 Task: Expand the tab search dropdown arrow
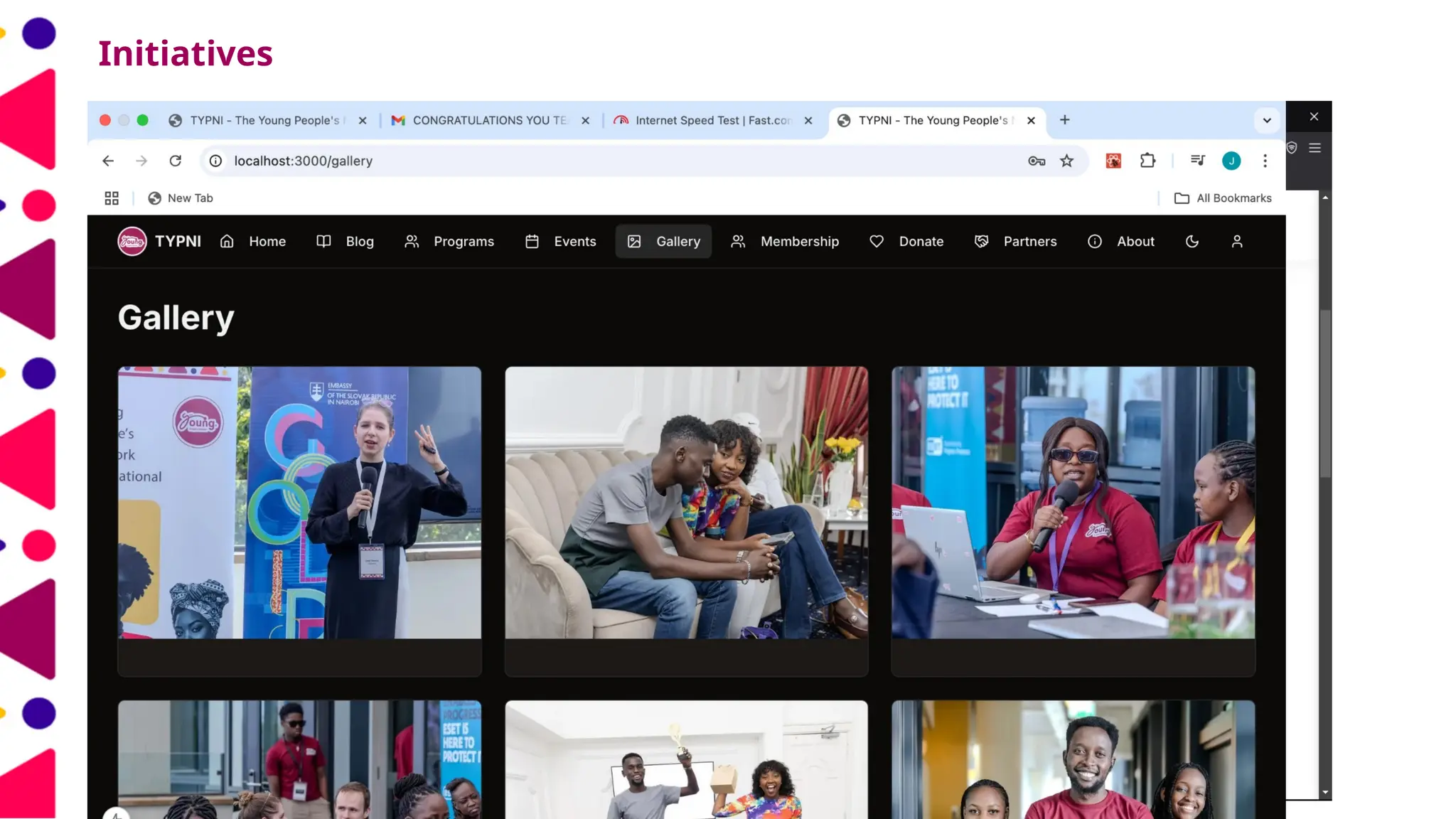[1267, 120]
